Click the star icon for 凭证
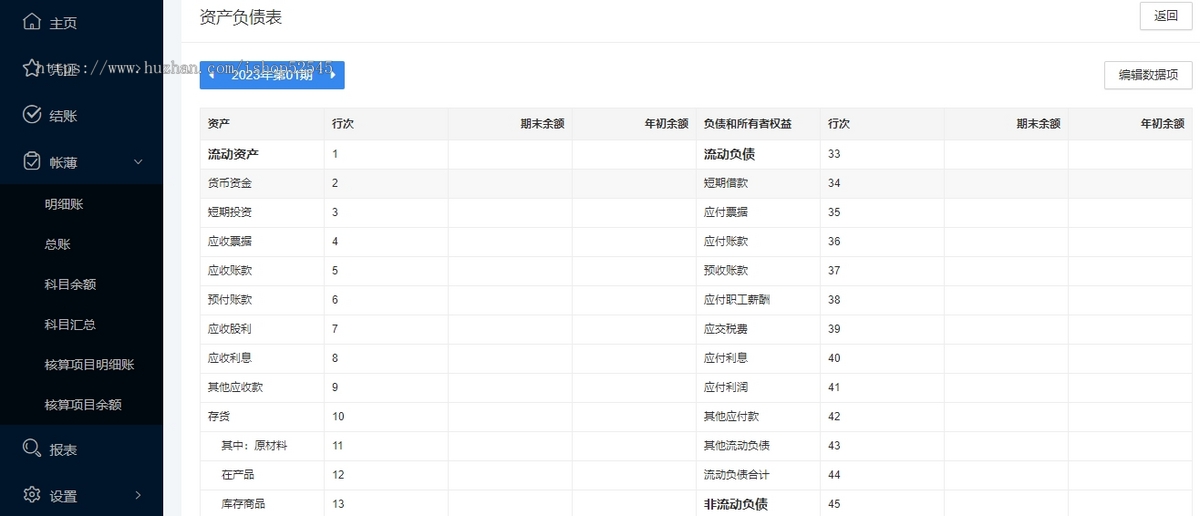Image resolution: width=1200 pixels, height=516 pixels. click(32, 68)
